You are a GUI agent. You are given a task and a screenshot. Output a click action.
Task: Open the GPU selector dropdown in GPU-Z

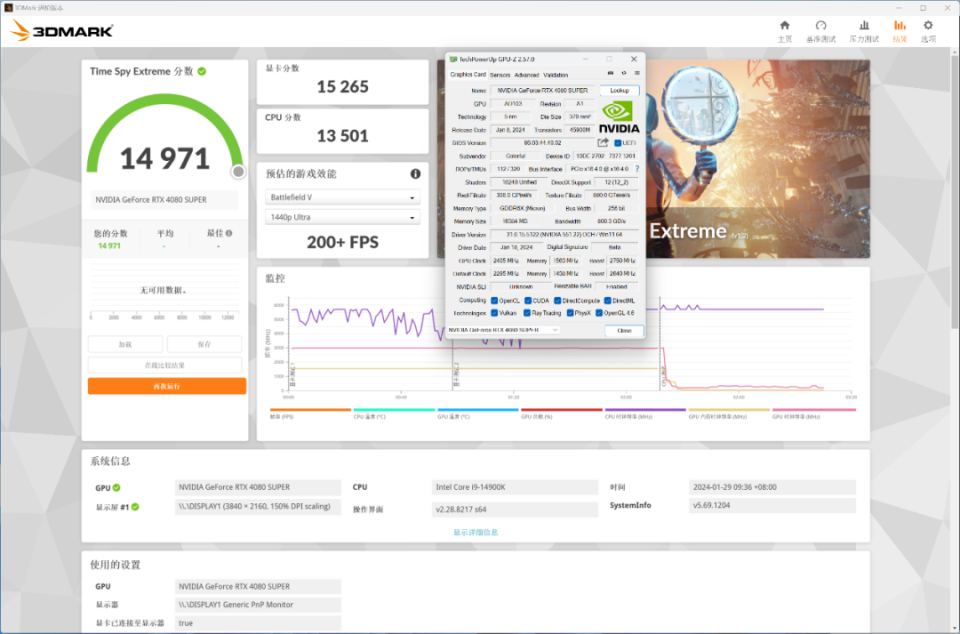(503, 330)
